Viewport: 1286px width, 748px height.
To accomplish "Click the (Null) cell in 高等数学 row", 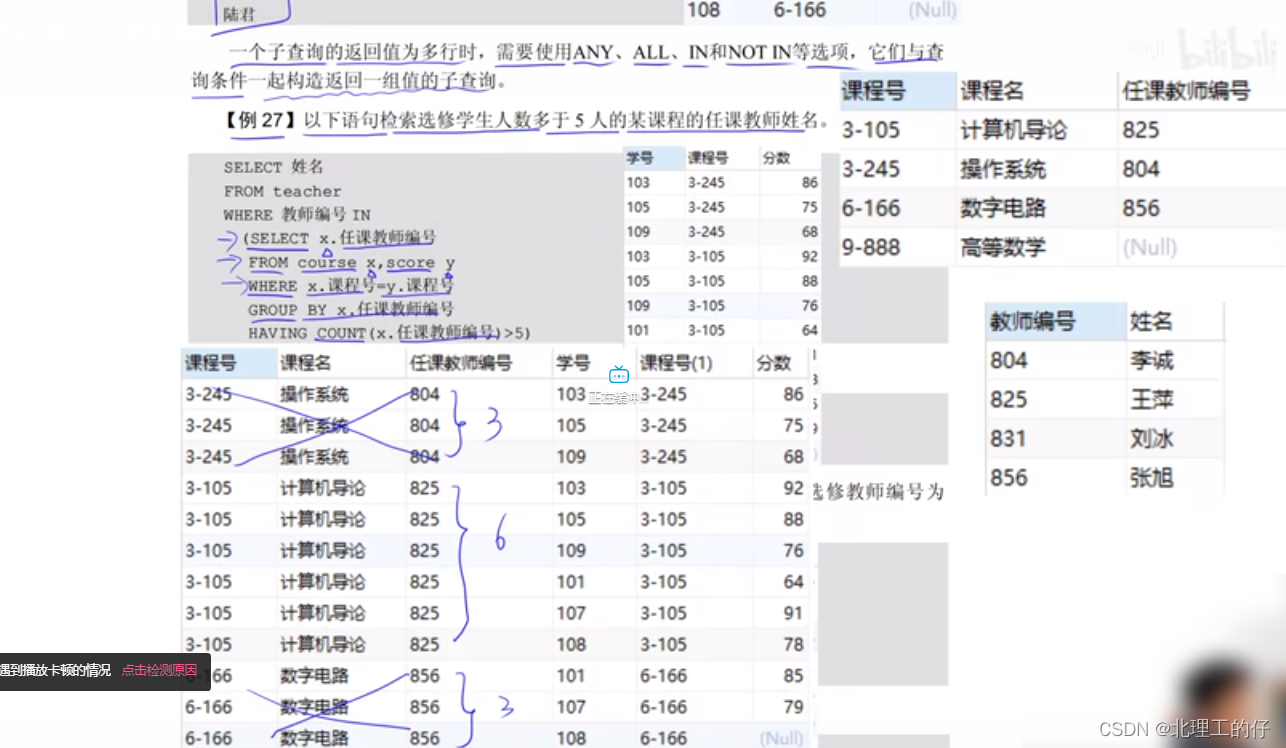I will pos(1150,247).
